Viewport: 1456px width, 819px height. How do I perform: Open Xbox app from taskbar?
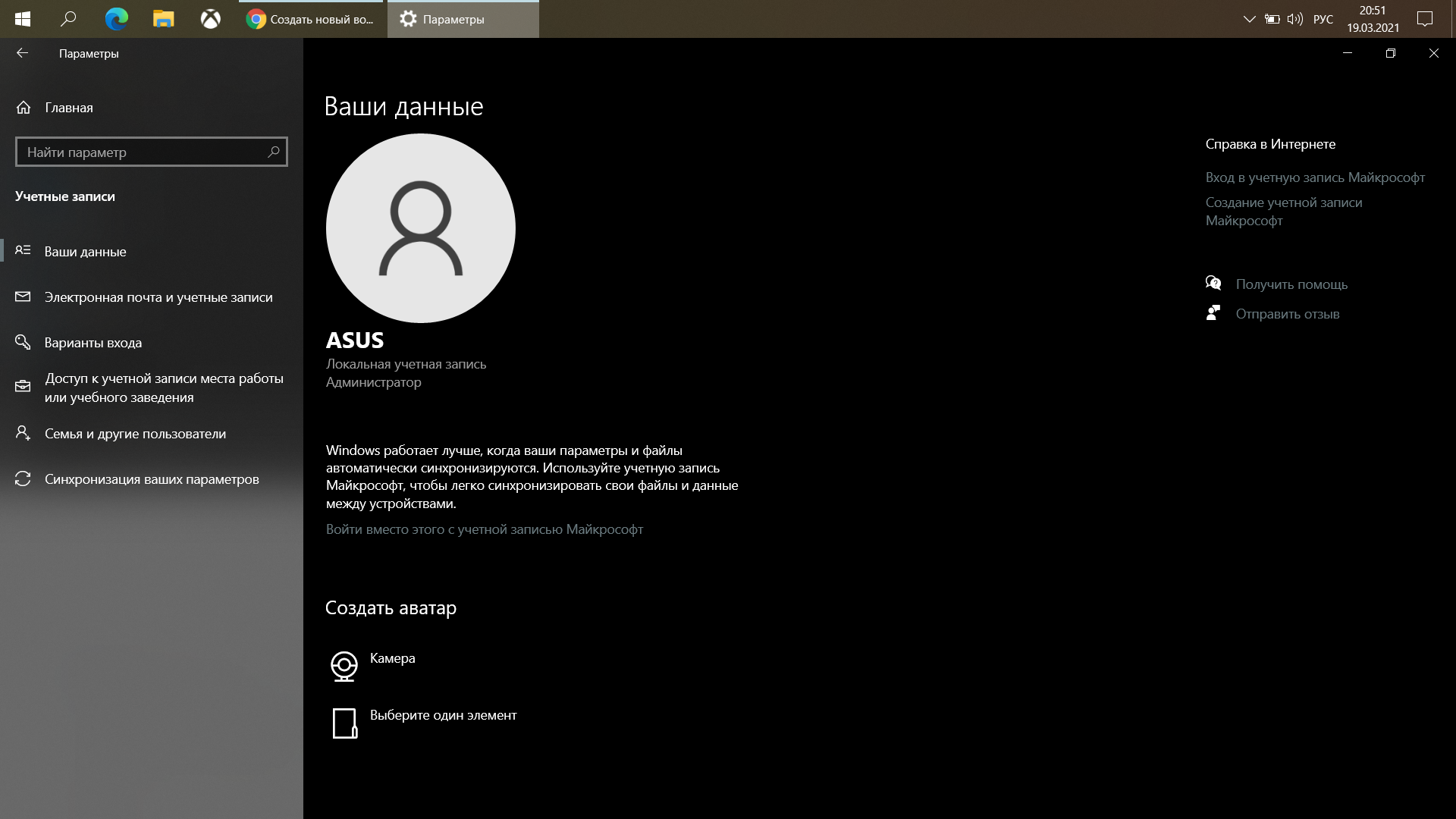[x=210, y=19]
